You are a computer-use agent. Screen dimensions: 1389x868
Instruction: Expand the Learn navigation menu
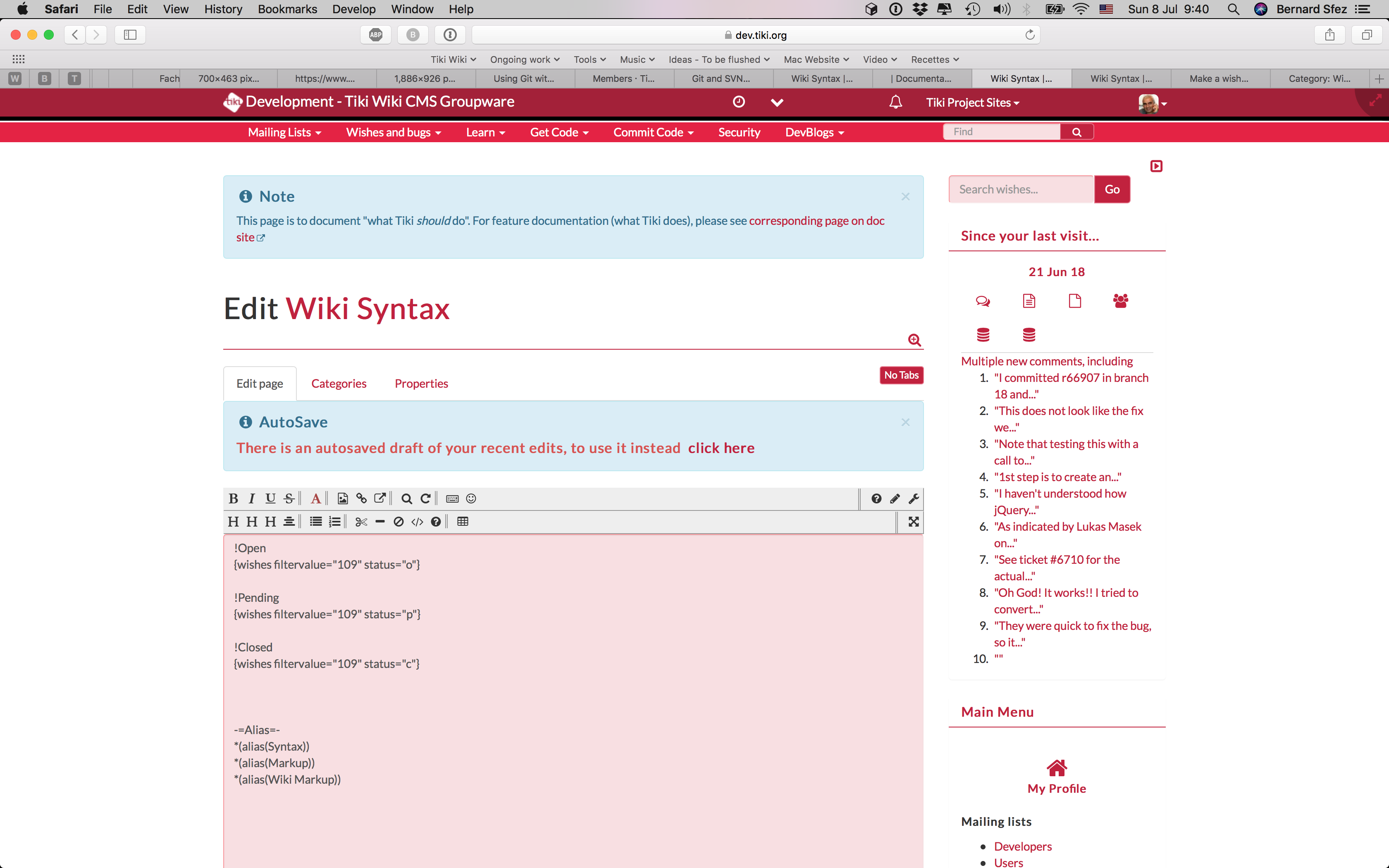[x=486, y=132]
